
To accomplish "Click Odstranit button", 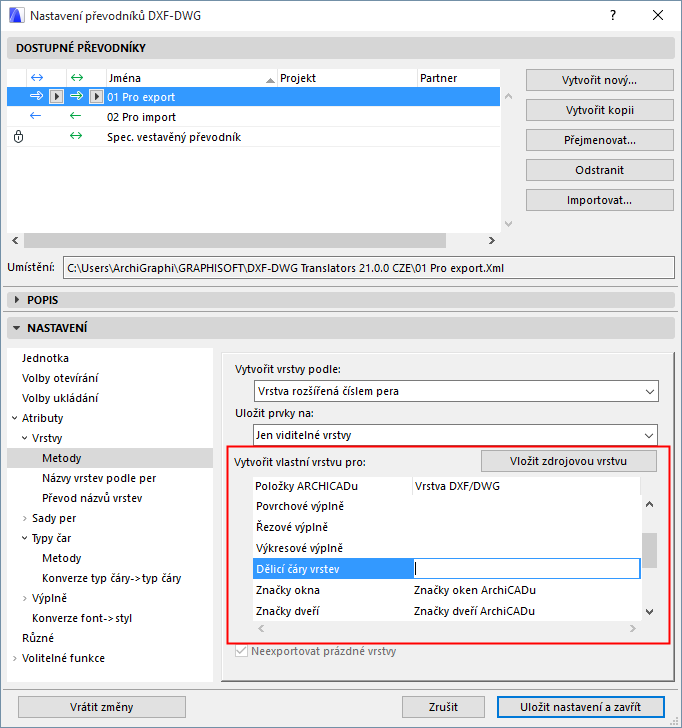I will [599, 170].
